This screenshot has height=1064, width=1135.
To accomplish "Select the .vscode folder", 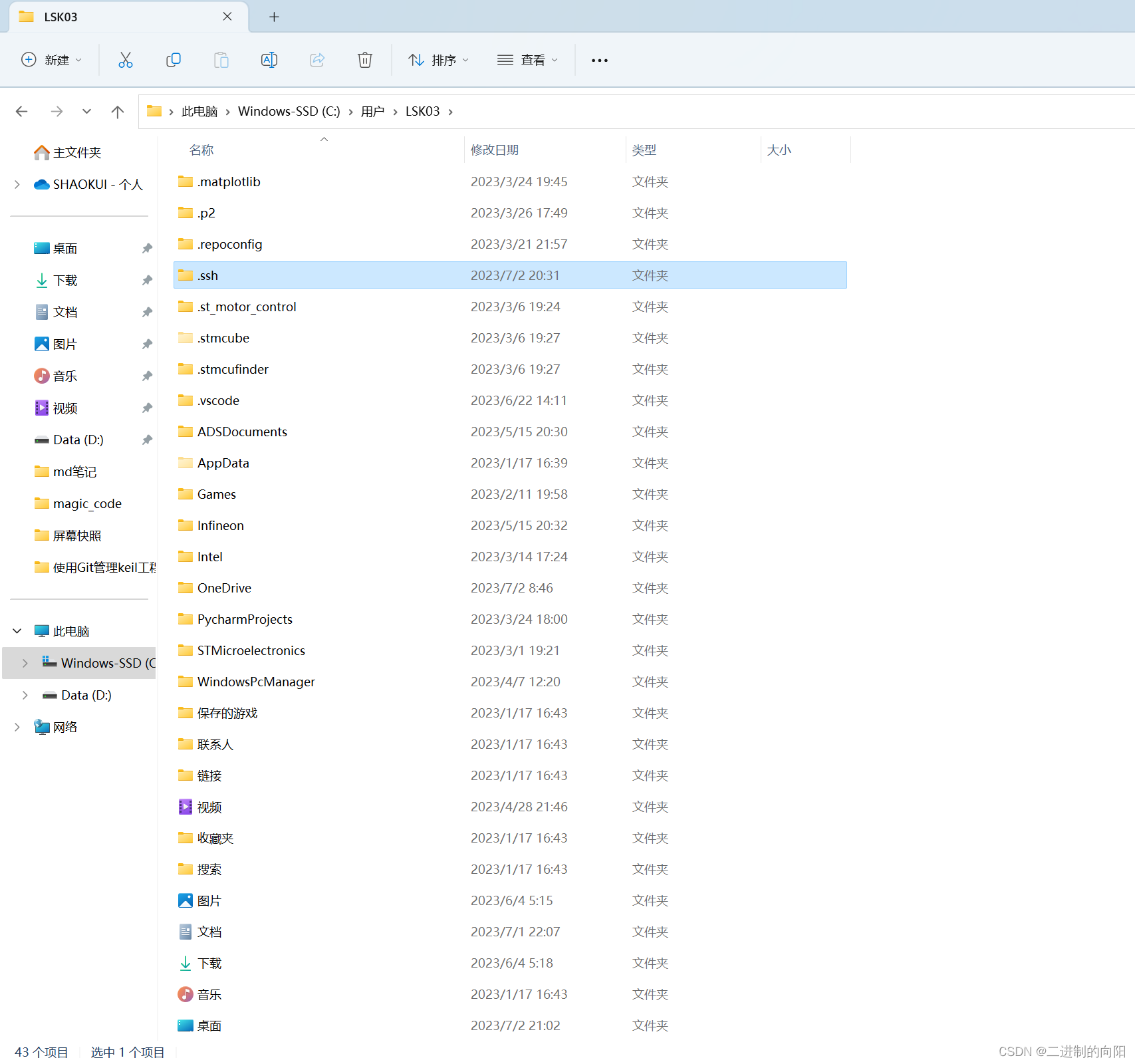I will point(510,400).
